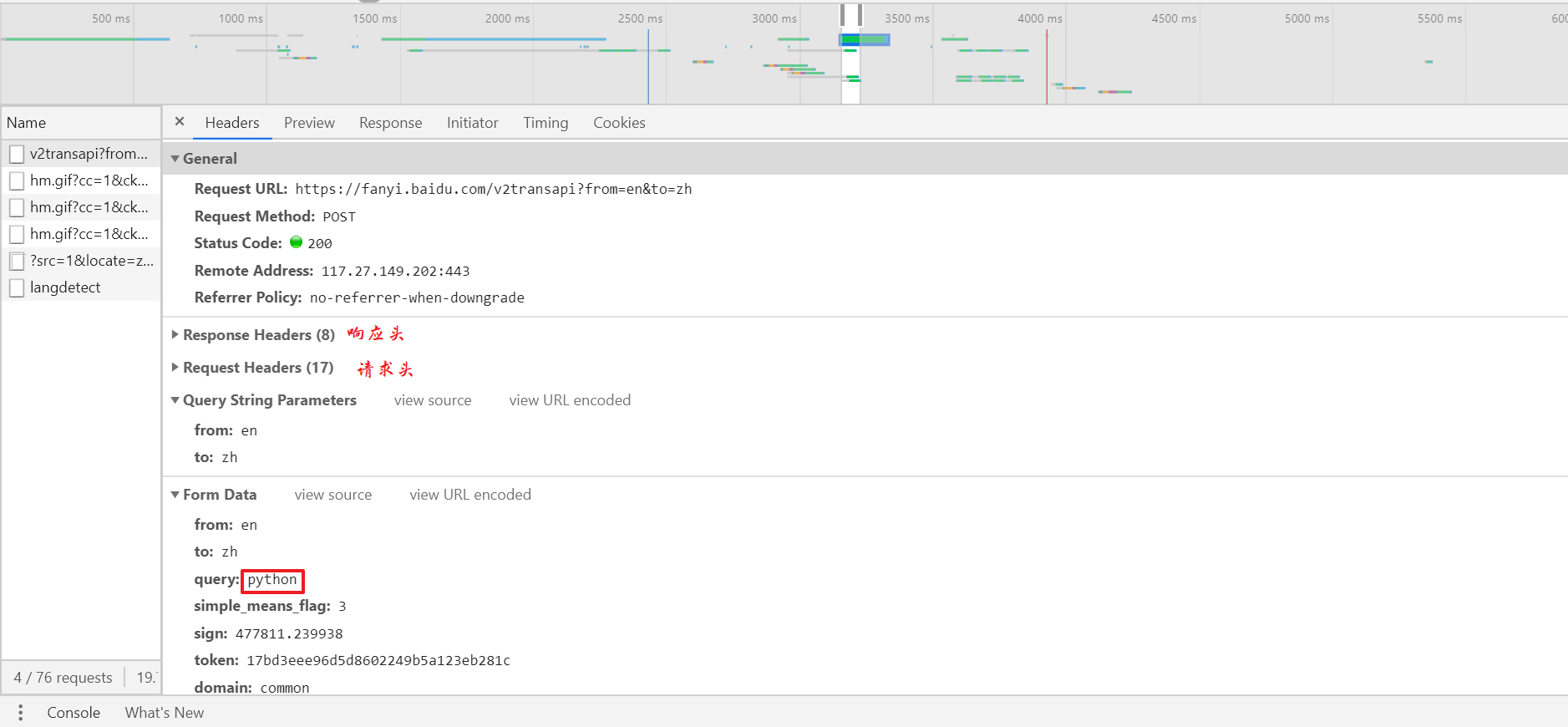Click the Name column header
Viewport: 1568px width, 727px height.
[81, 123]
